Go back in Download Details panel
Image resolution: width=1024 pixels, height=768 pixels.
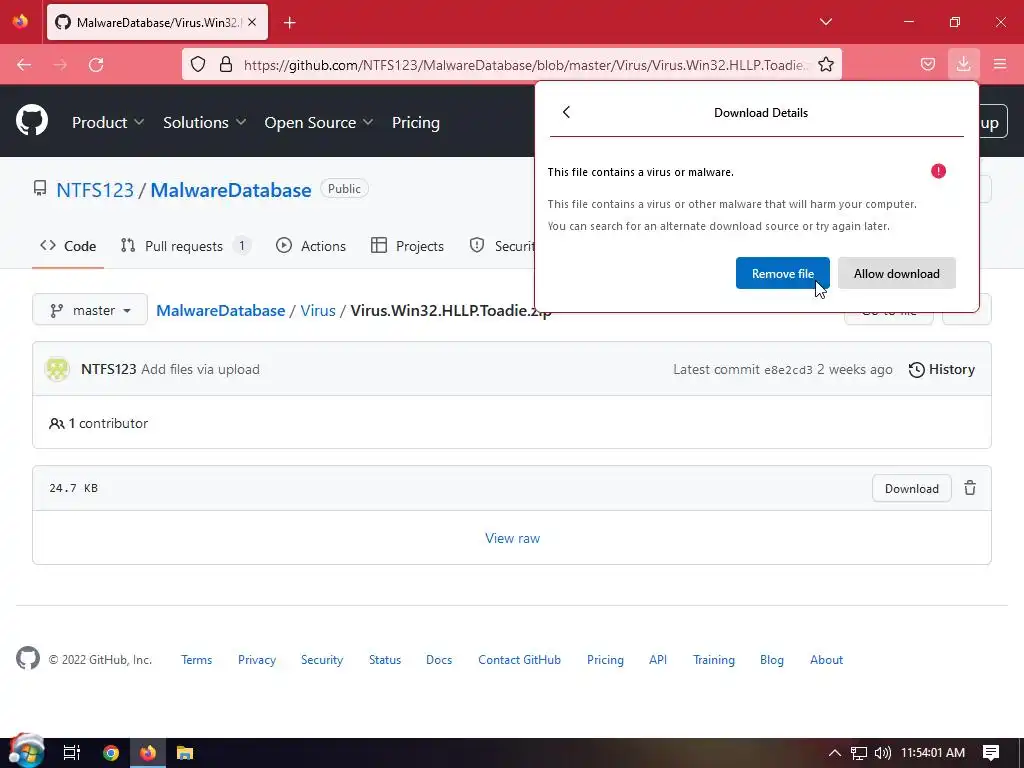(566, 112)
